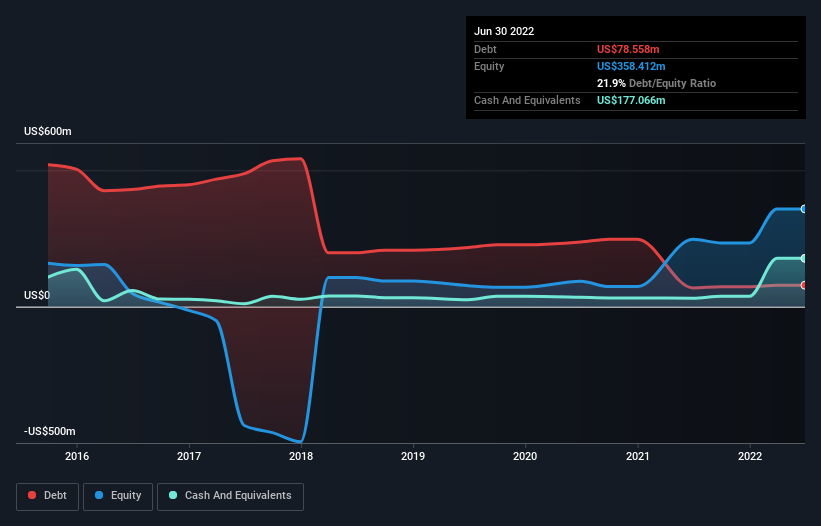Select the blue Equity endpoint marker

coord(804,209)
